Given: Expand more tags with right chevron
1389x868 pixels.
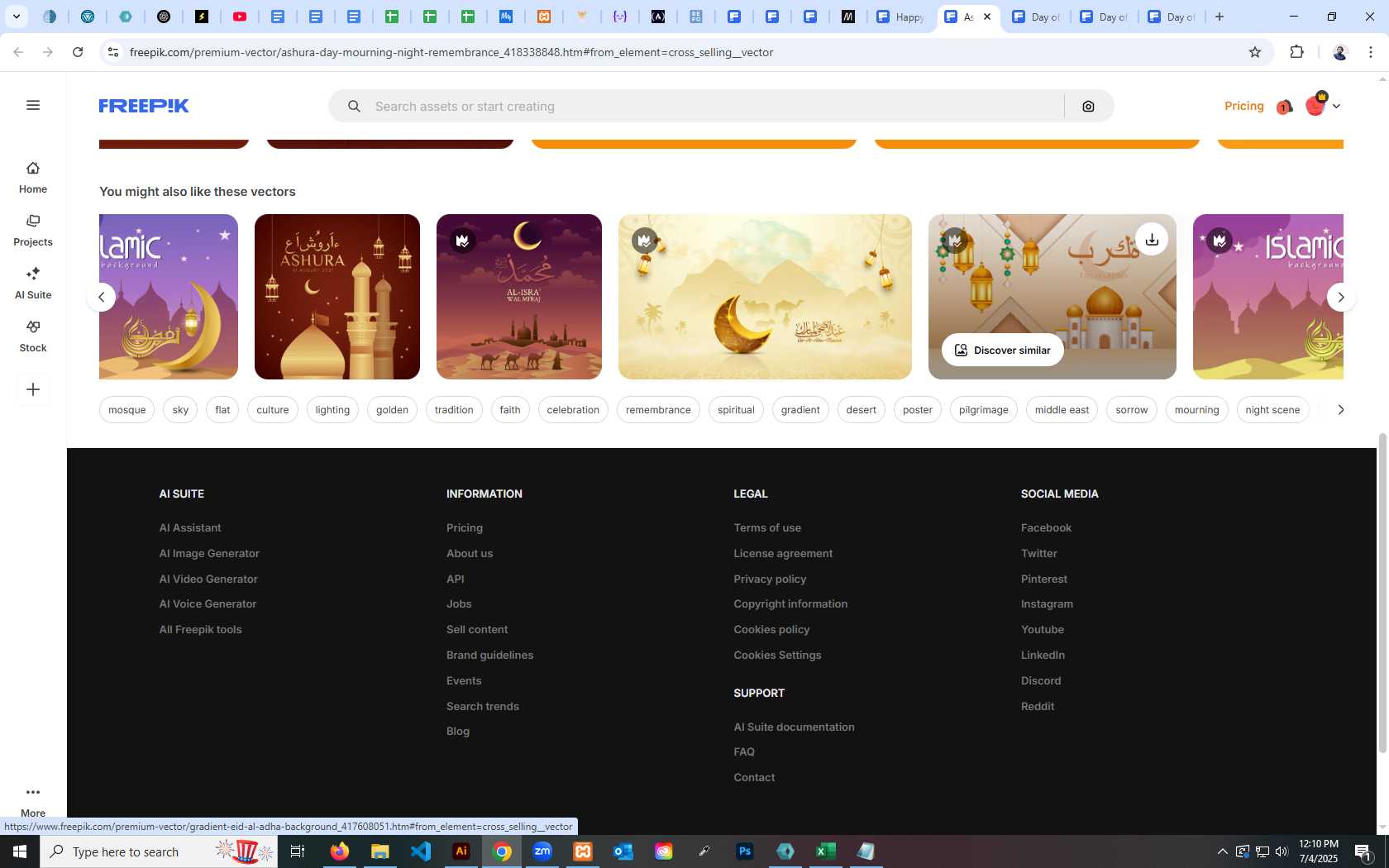Looking at the screenshot, I should coord(1340,409).
